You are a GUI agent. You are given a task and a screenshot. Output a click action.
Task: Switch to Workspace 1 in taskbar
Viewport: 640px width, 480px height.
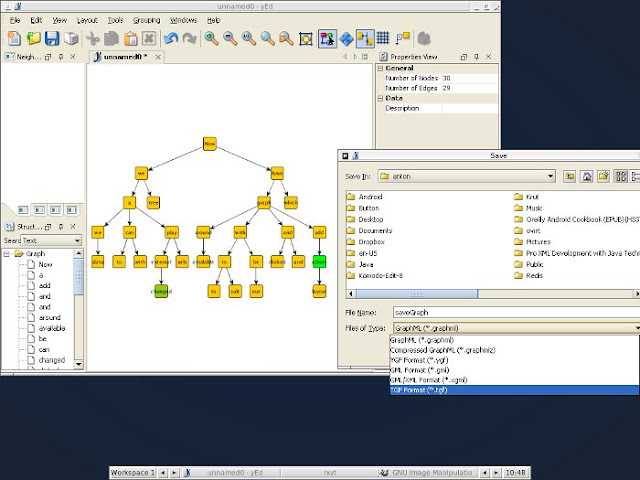click(x=133, y=473)
